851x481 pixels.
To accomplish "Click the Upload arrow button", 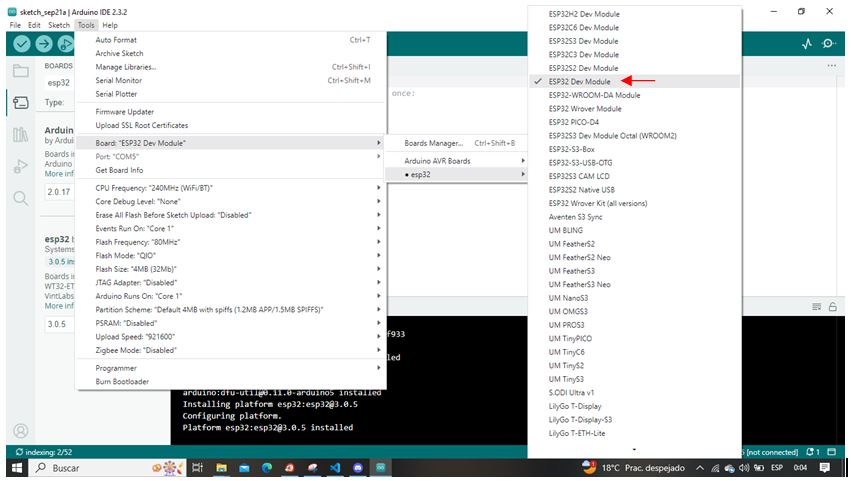I will (x=44, y=44).
